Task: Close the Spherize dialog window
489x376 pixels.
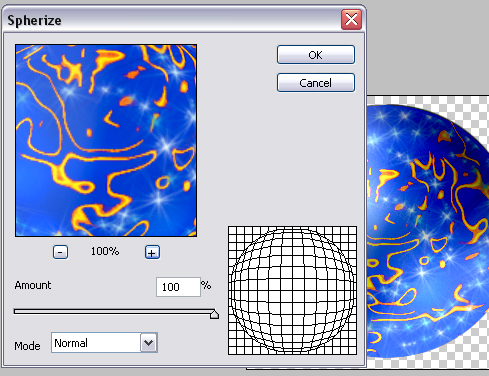Action: point(351,20)
